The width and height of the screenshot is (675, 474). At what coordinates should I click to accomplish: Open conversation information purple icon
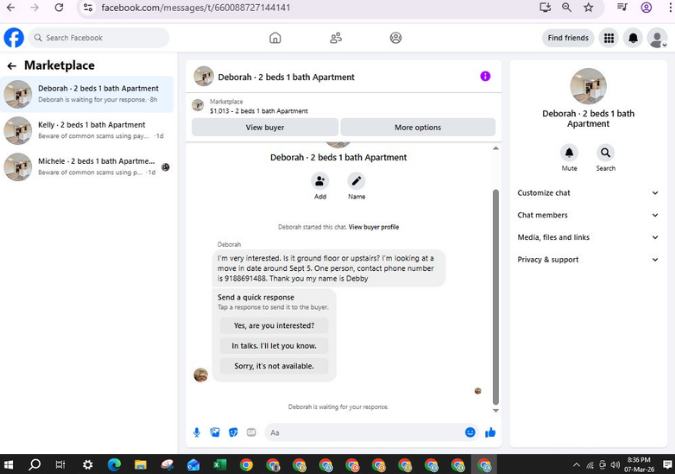tap(485, 76)
